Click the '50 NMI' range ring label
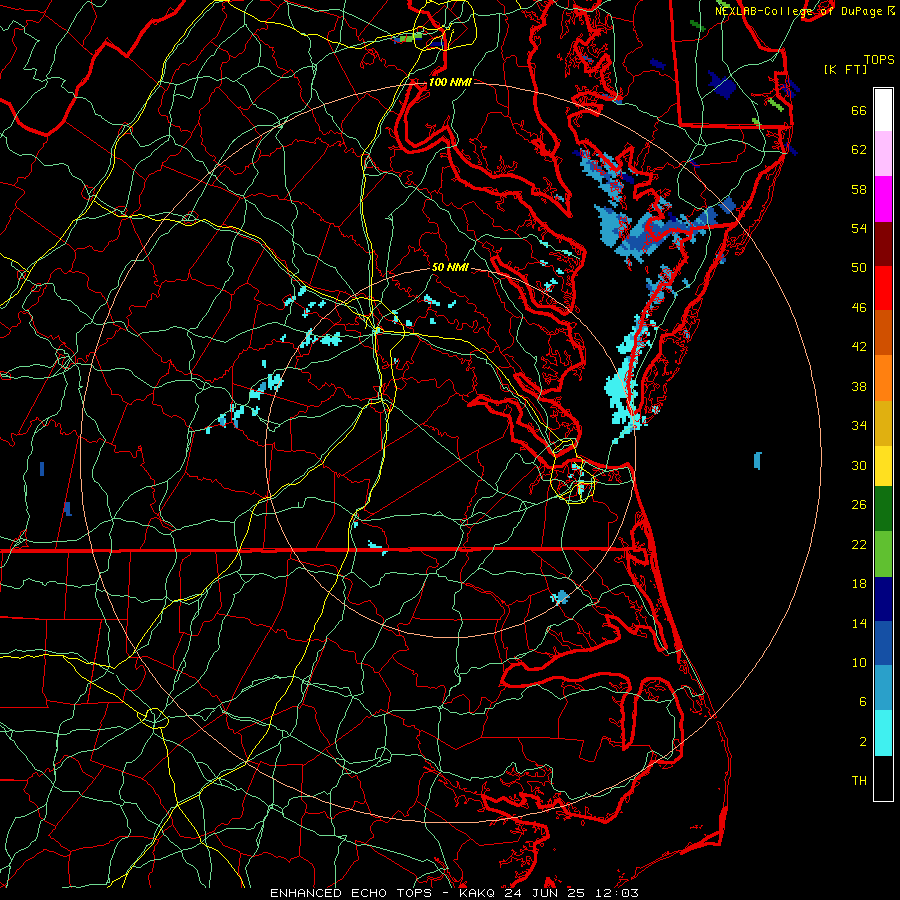 pyautogui.click(x=450, y=267)
